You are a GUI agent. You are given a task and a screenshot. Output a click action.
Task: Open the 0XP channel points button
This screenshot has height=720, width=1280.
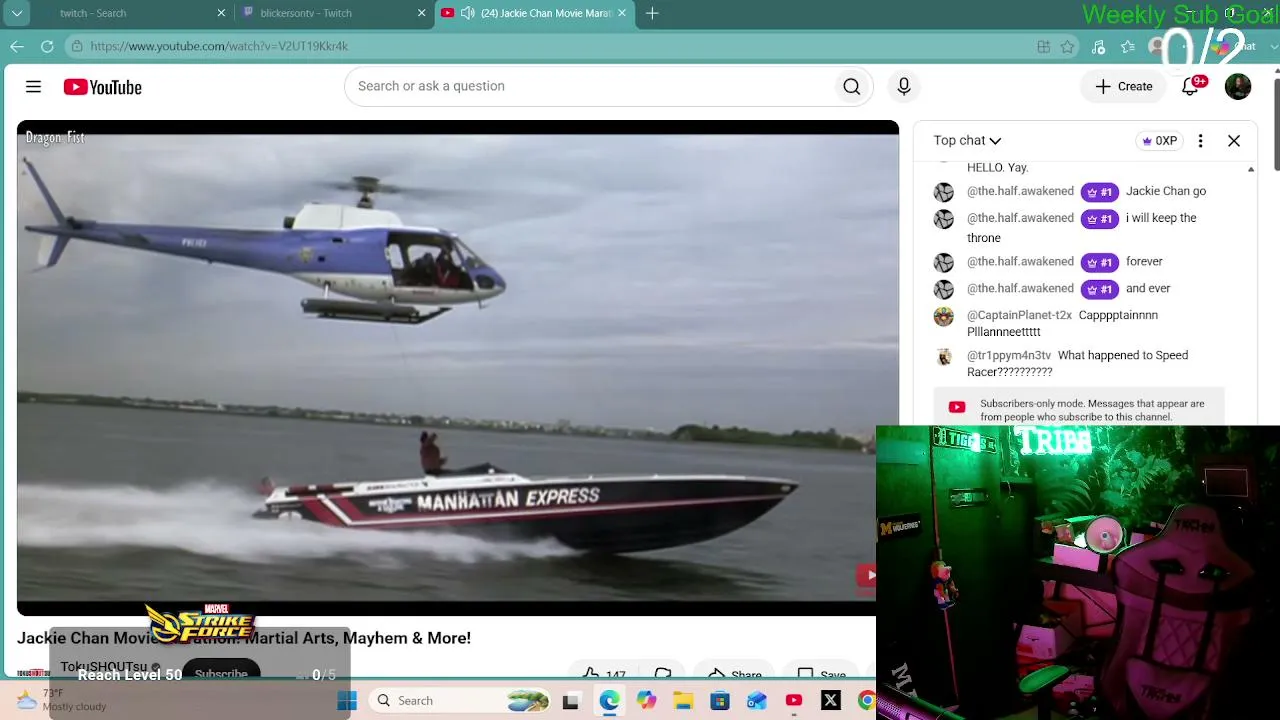(1158, 141)
